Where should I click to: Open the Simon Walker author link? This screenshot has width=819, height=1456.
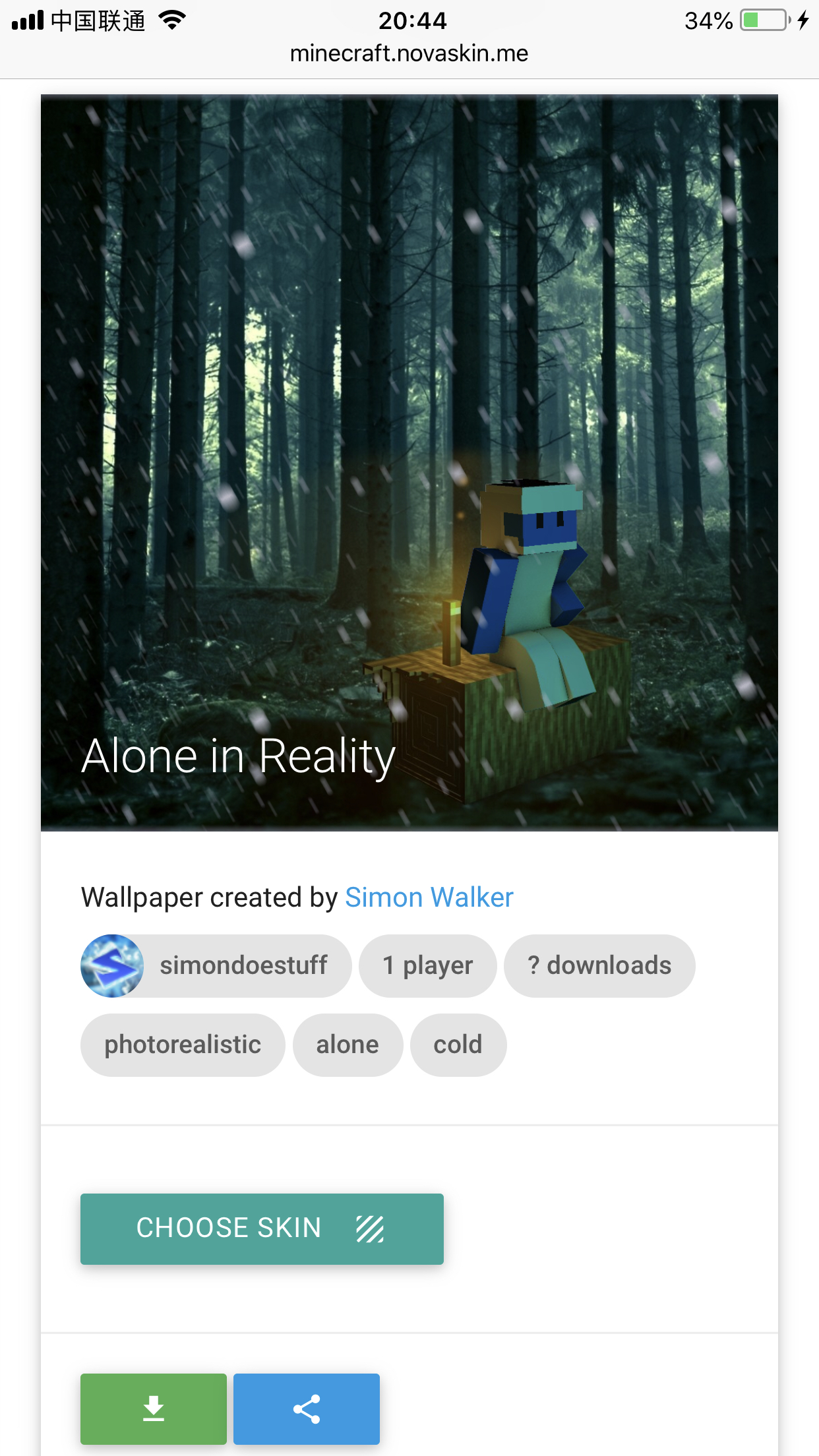(429, 897)
